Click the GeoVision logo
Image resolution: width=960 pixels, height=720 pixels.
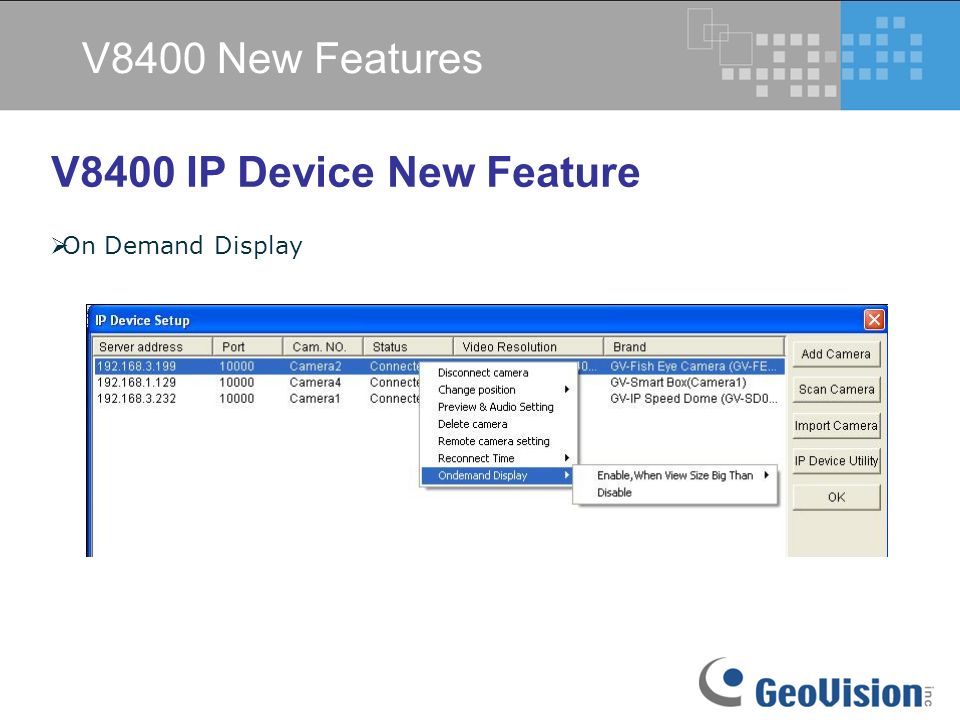[x=816, y=683]
